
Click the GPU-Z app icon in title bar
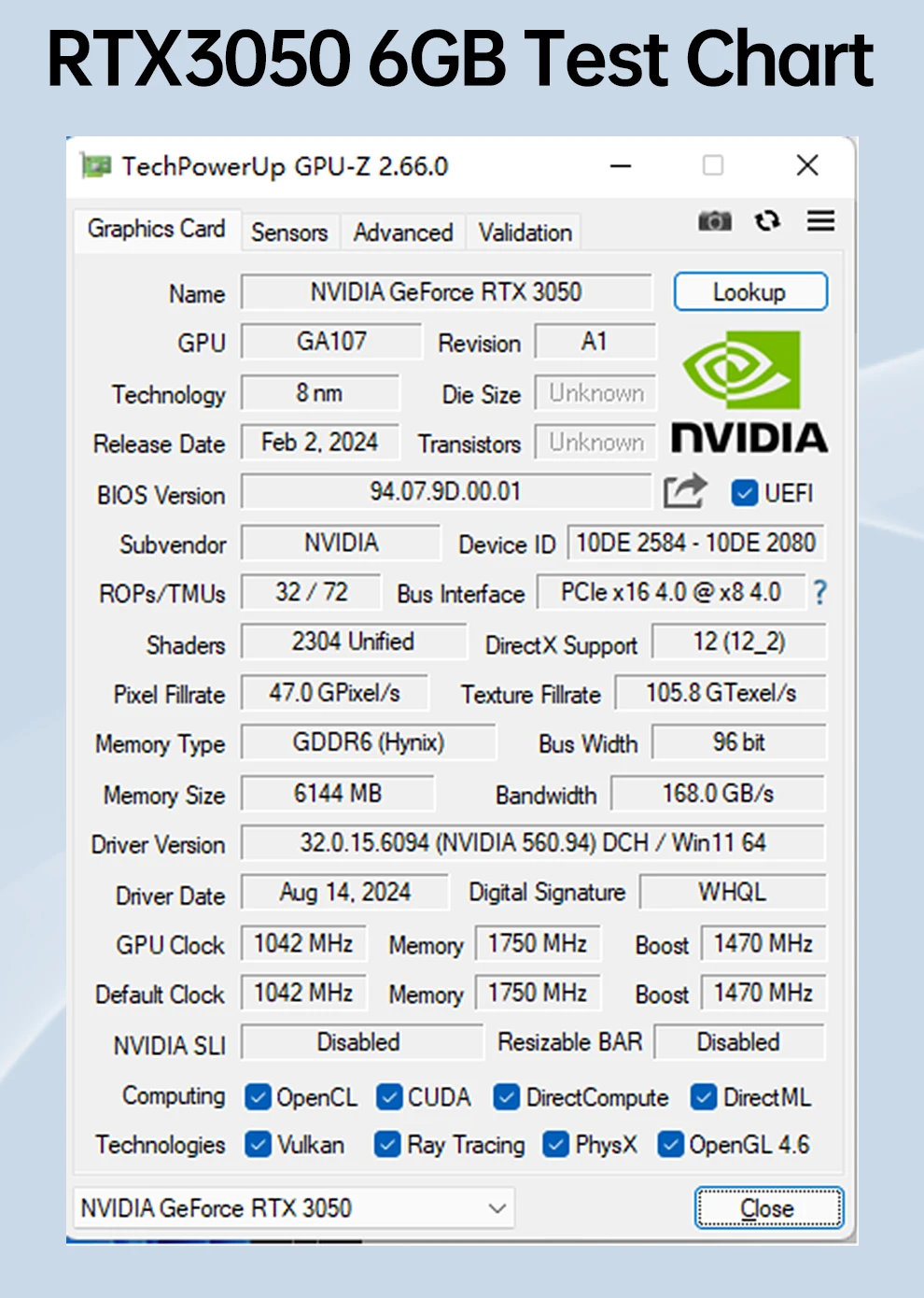click(x=96, y=166)
